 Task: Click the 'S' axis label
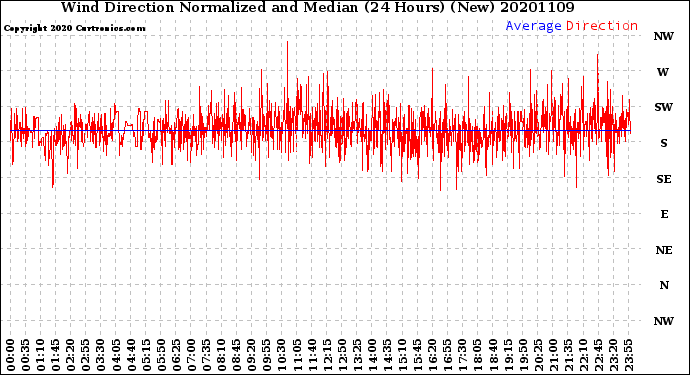(664, 143)
